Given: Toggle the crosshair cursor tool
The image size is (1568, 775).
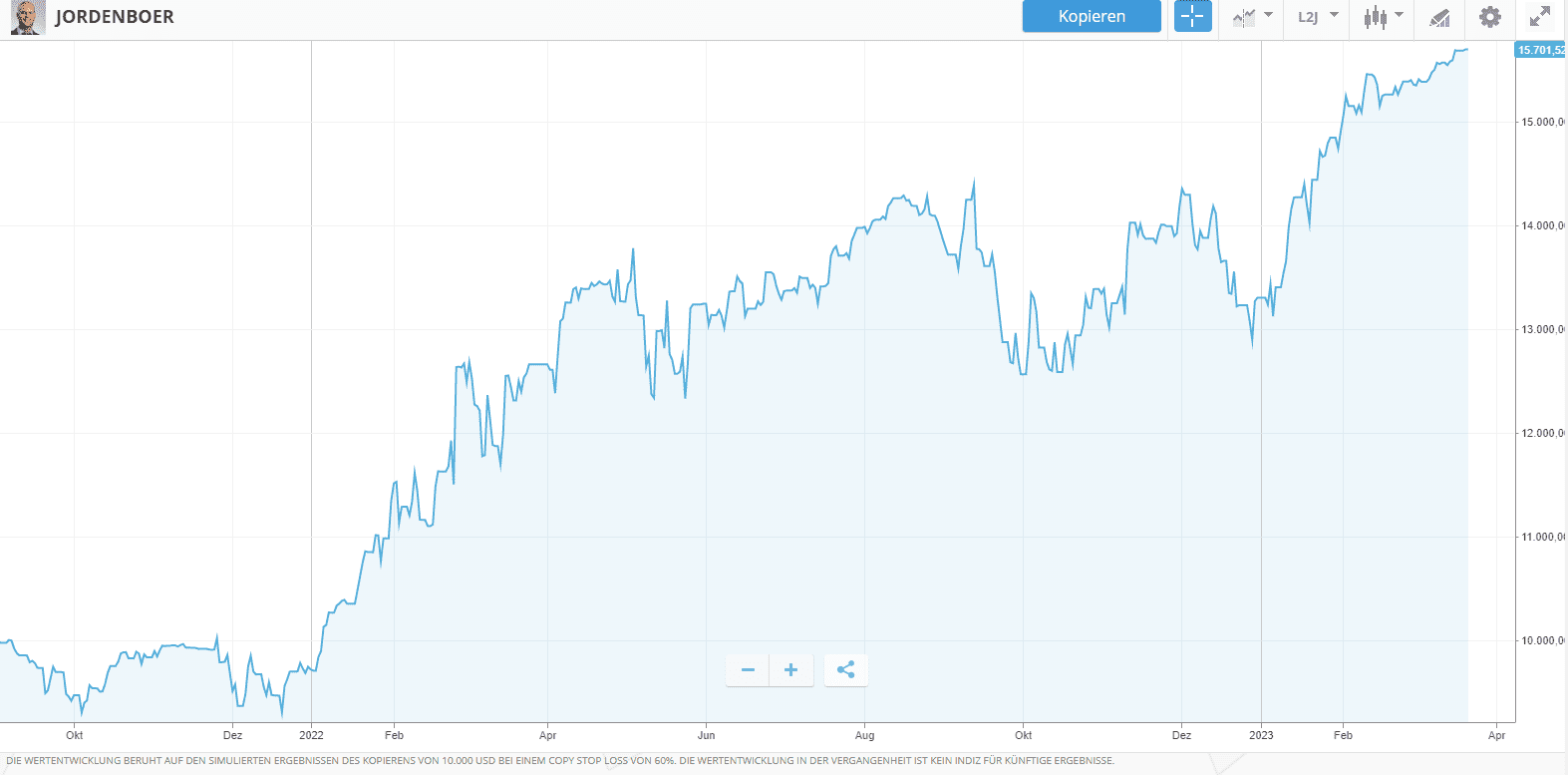Looking at the screenshot, I should (x=1192, y=17).
